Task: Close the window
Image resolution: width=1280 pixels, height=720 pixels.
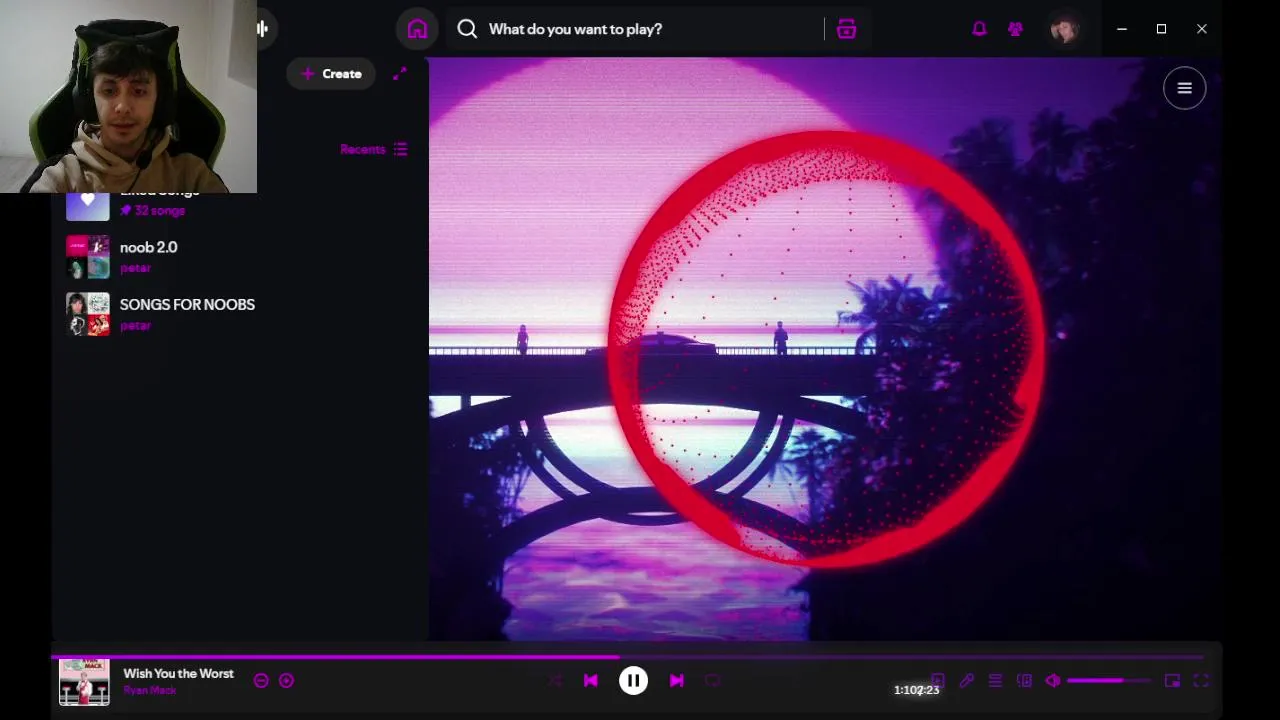Action: point(1202,29)
